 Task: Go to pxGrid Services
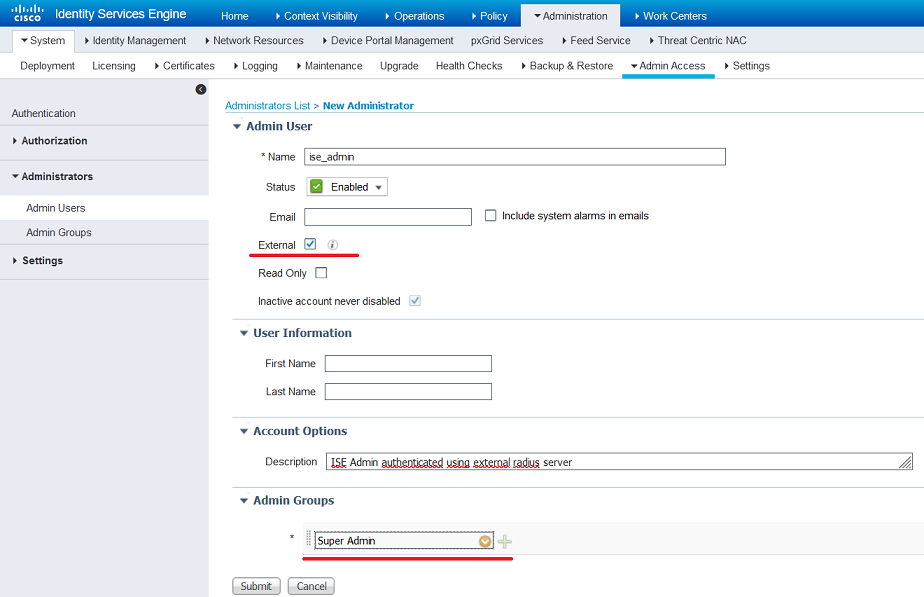click(507, 40)
